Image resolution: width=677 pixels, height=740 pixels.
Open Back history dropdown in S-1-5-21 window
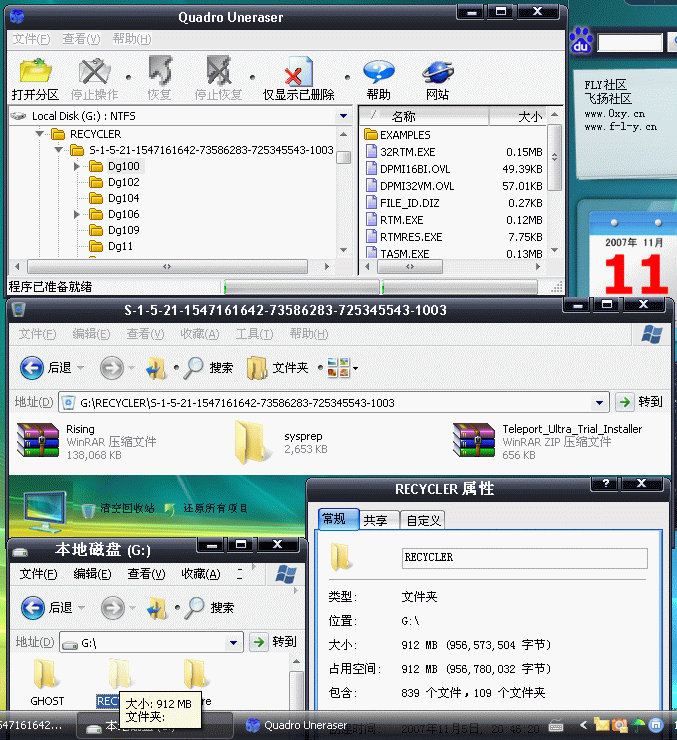(80, 368)
